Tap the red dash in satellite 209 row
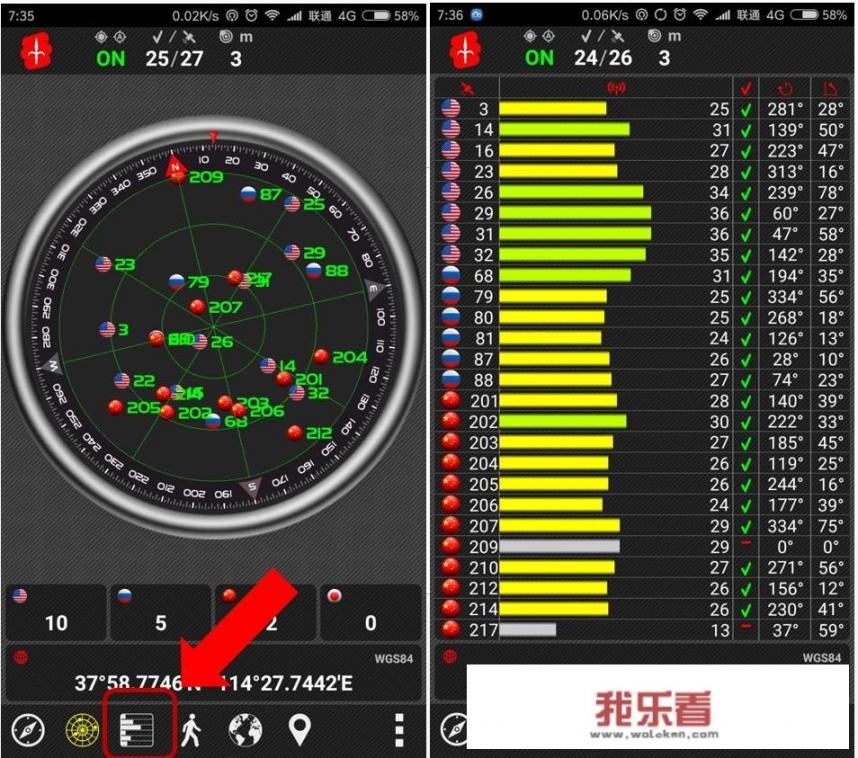 point(746,543)
